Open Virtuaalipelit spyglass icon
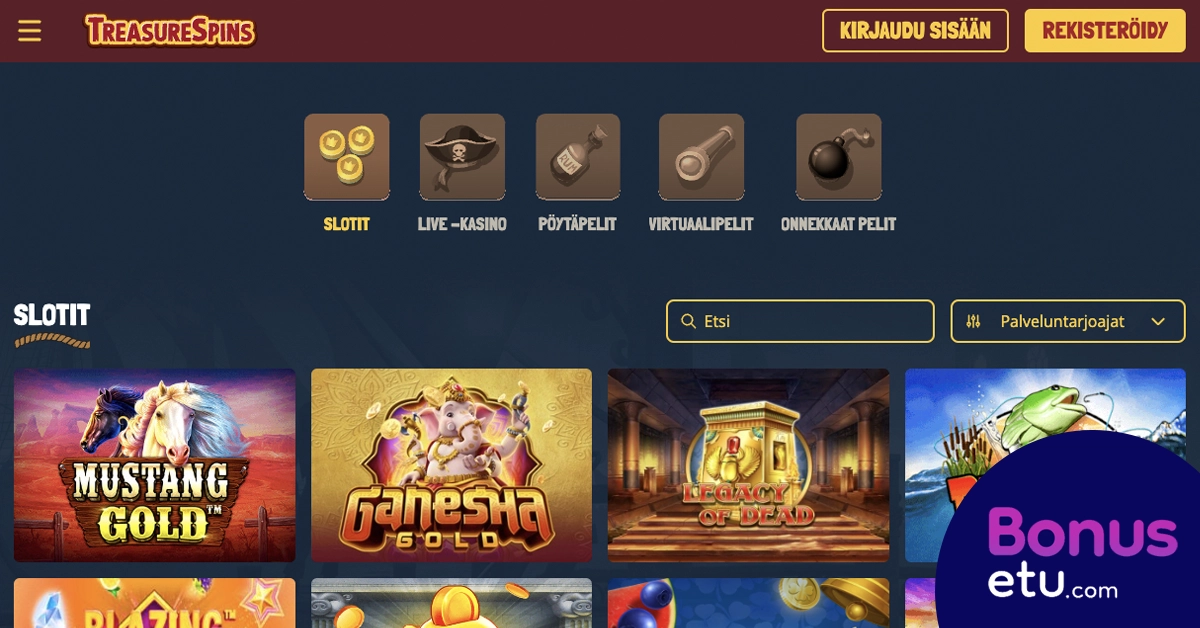The width and height of the screenshot is (1200, 628). point(701,157)
